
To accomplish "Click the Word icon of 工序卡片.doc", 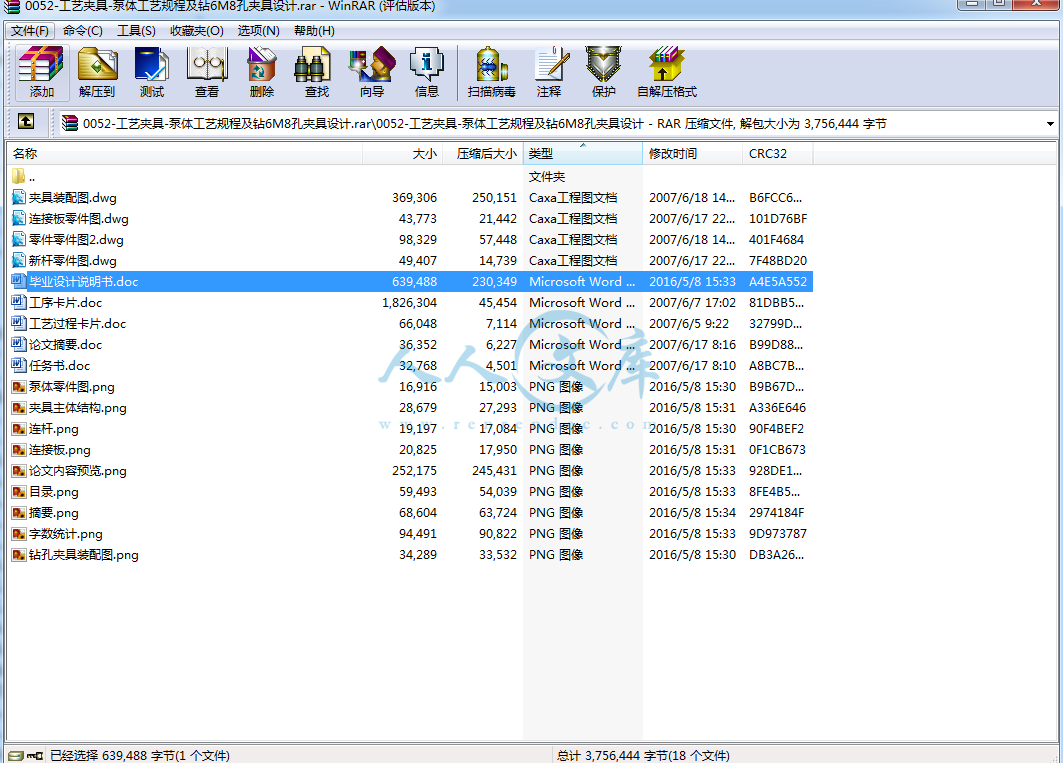I will (x=19, y=302).
